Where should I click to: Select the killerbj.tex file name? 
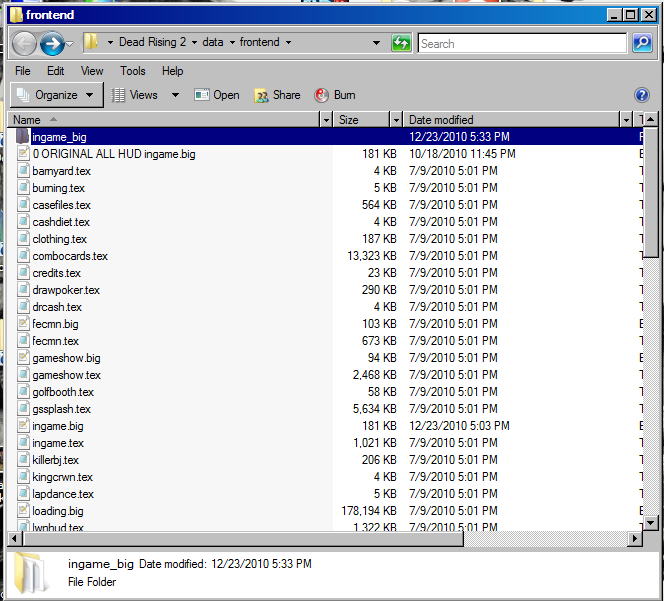(55, 460)
